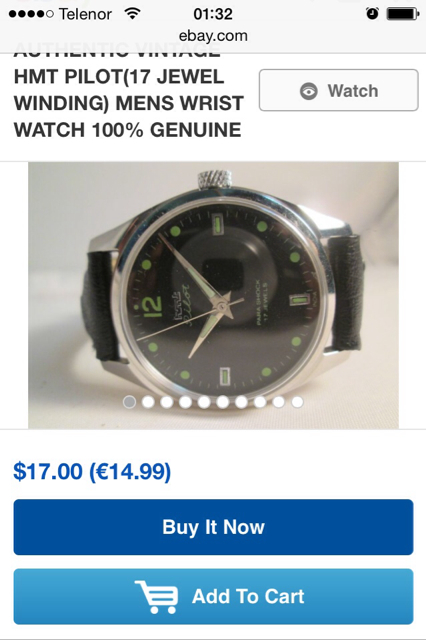Tap the shopping cart icon
Screen dimensions: 426x640
click(157, 597)
